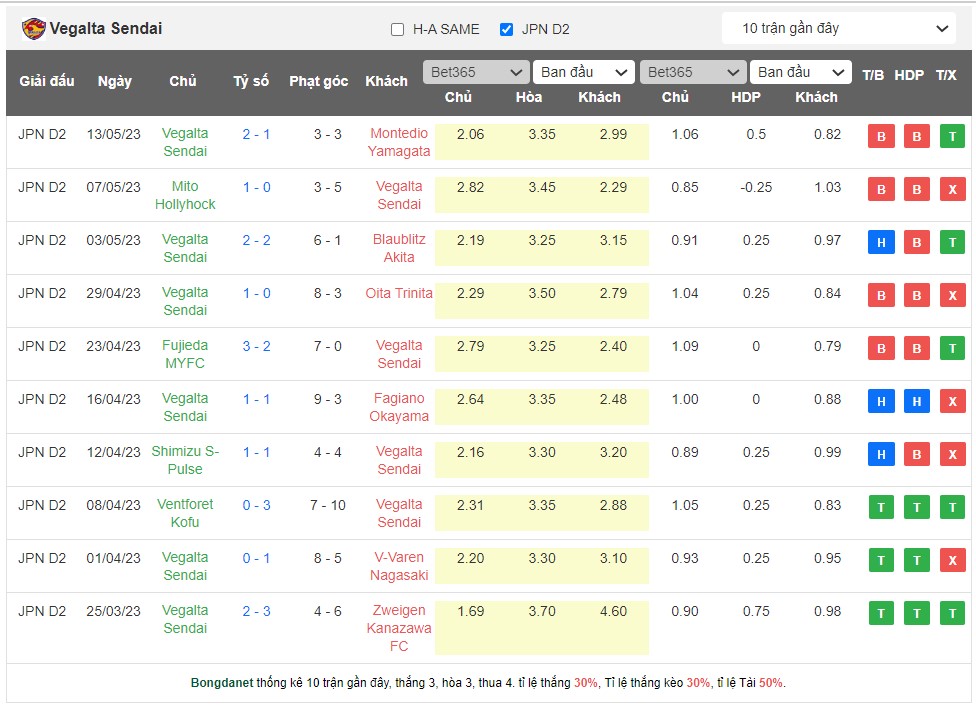Uncheck the JPN D2 checkbox

(506, 30)
